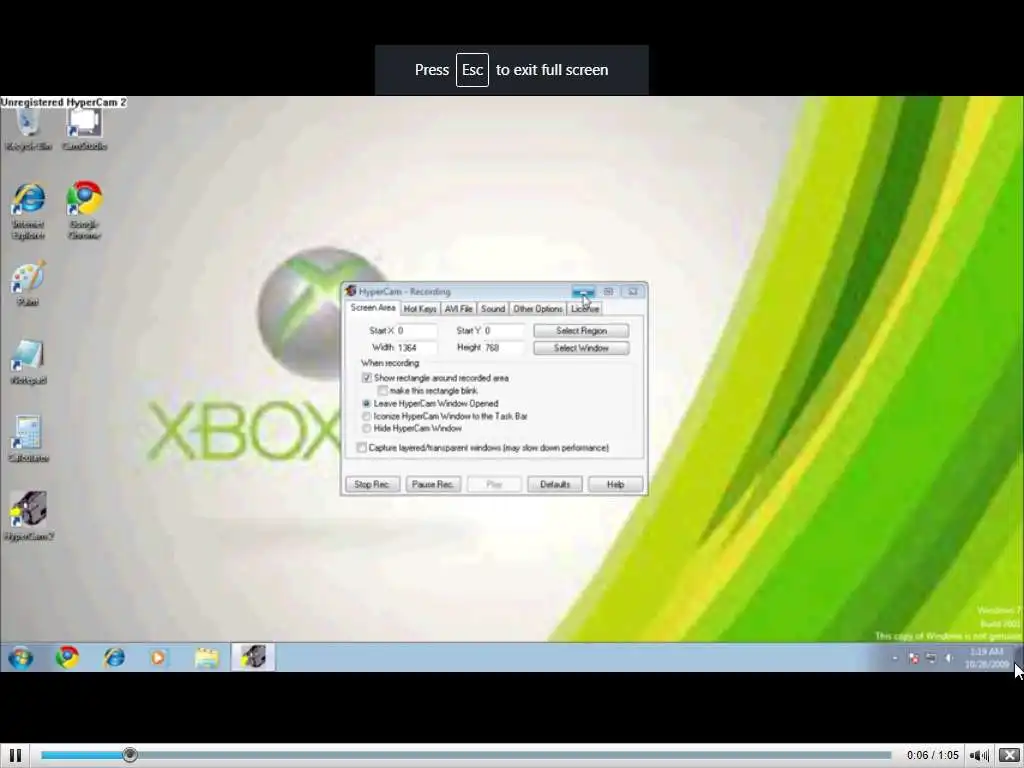Open the Windows Start menu orb
1024x768 pixels.
pos(21,657)
